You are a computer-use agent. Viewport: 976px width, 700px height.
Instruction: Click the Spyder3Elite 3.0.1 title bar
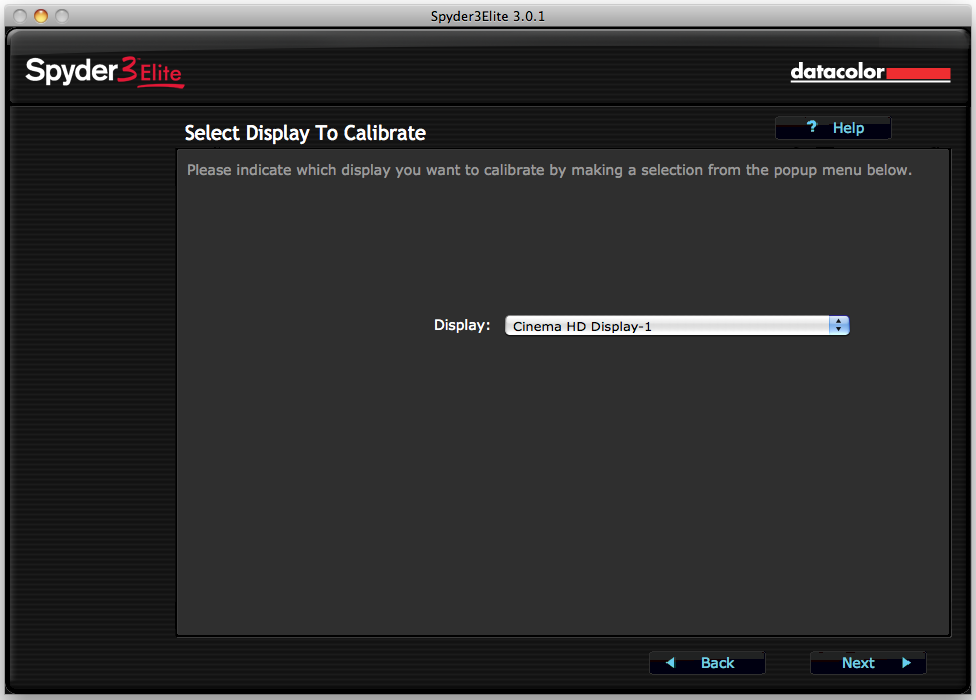coord(488,16)
